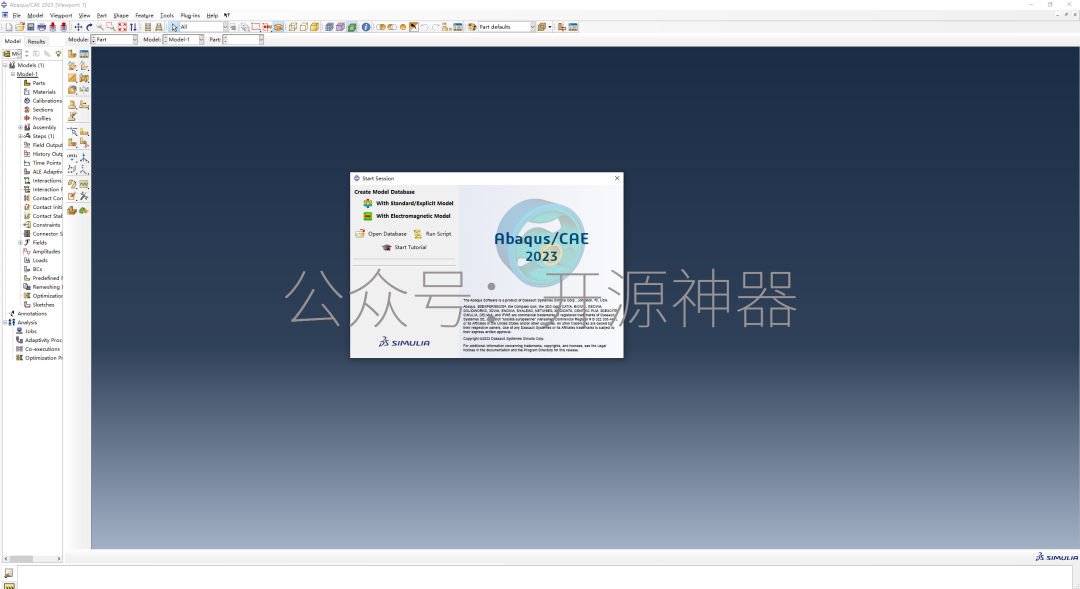Select Constraints in the model tree

[x=46, y=225]
